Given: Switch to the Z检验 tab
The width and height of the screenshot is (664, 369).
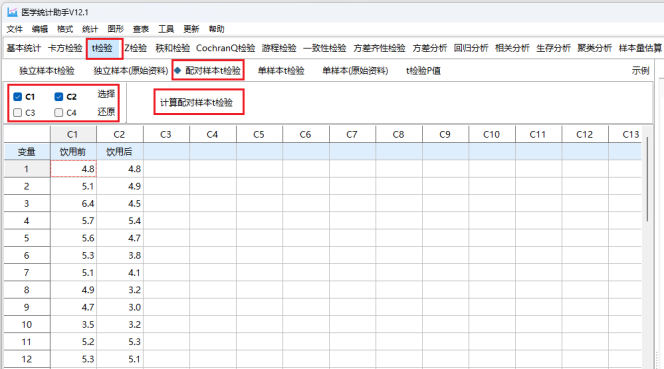Looking at the screenshot, I should (x=136, y=48).
